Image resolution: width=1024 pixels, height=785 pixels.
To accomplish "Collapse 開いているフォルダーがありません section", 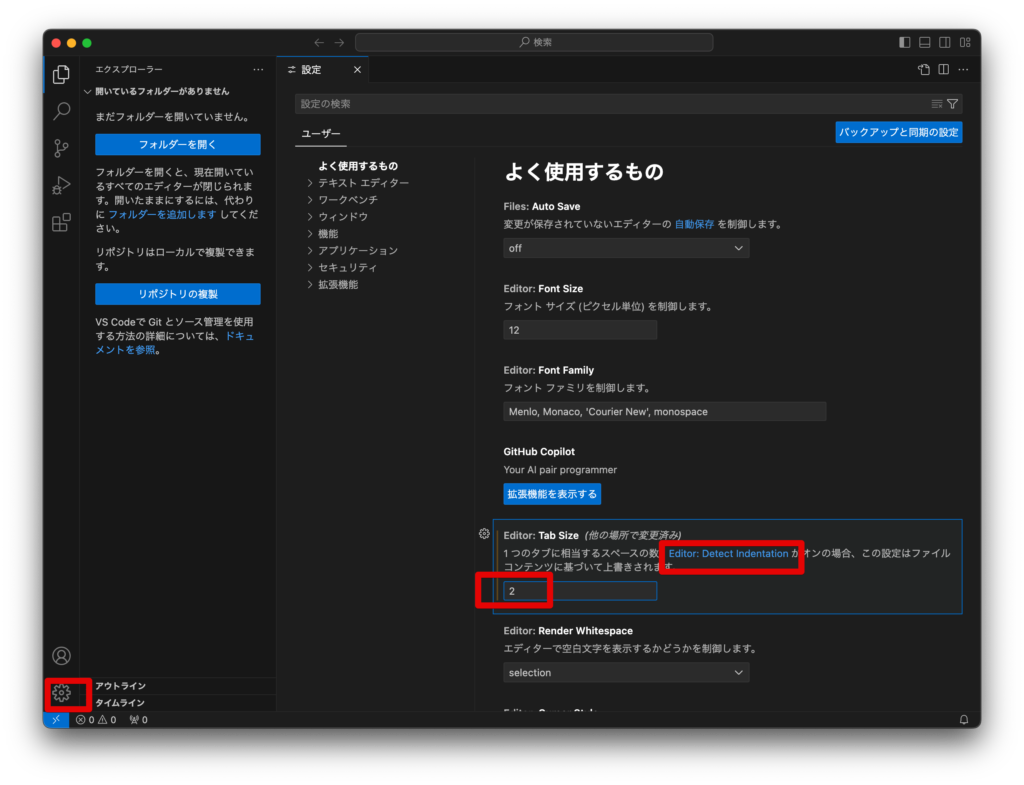I will click(x=157, y=91).
